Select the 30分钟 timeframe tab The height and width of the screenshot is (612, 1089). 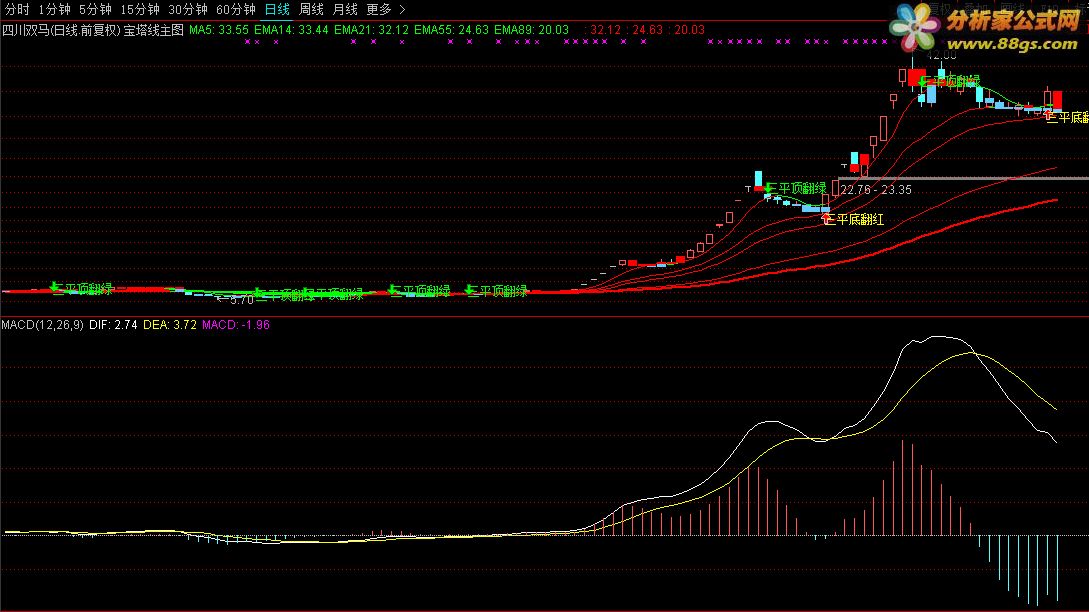188,10
